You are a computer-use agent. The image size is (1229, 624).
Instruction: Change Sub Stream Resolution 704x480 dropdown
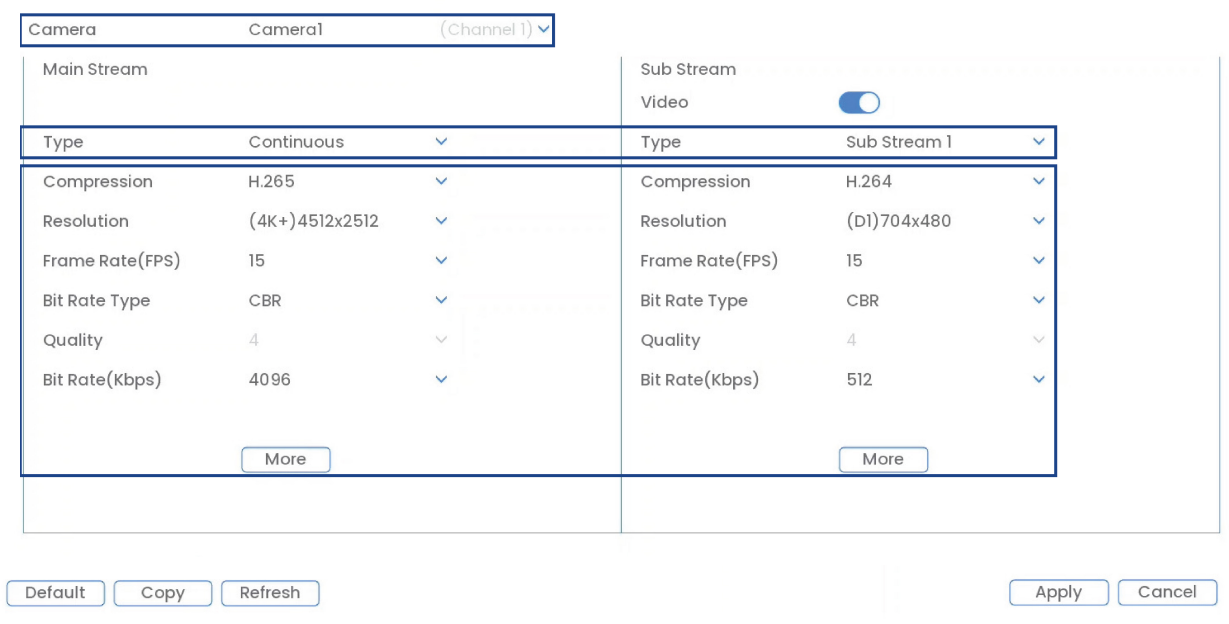click(1038, 221)
